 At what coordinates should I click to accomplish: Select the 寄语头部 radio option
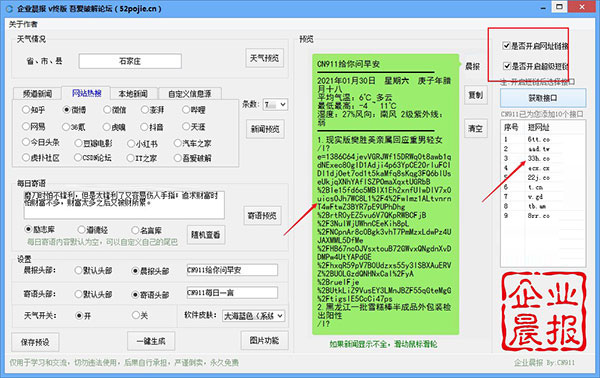click(150, 295)
